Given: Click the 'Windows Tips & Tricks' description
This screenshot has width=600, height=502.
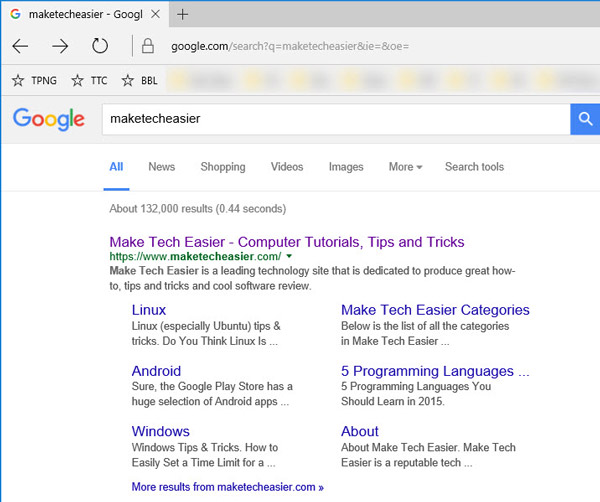Looking at the screenshot, I should pyautogui.click(x=205, y=455).
